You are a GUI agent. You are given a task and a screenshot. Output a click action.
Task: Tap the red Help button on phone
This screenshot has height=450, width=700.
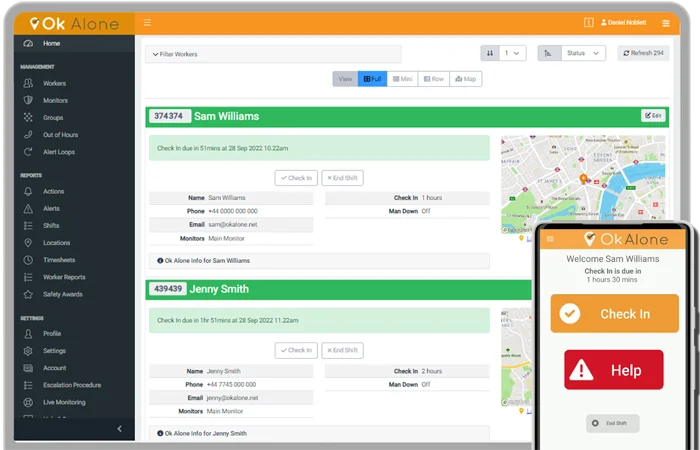613,370
